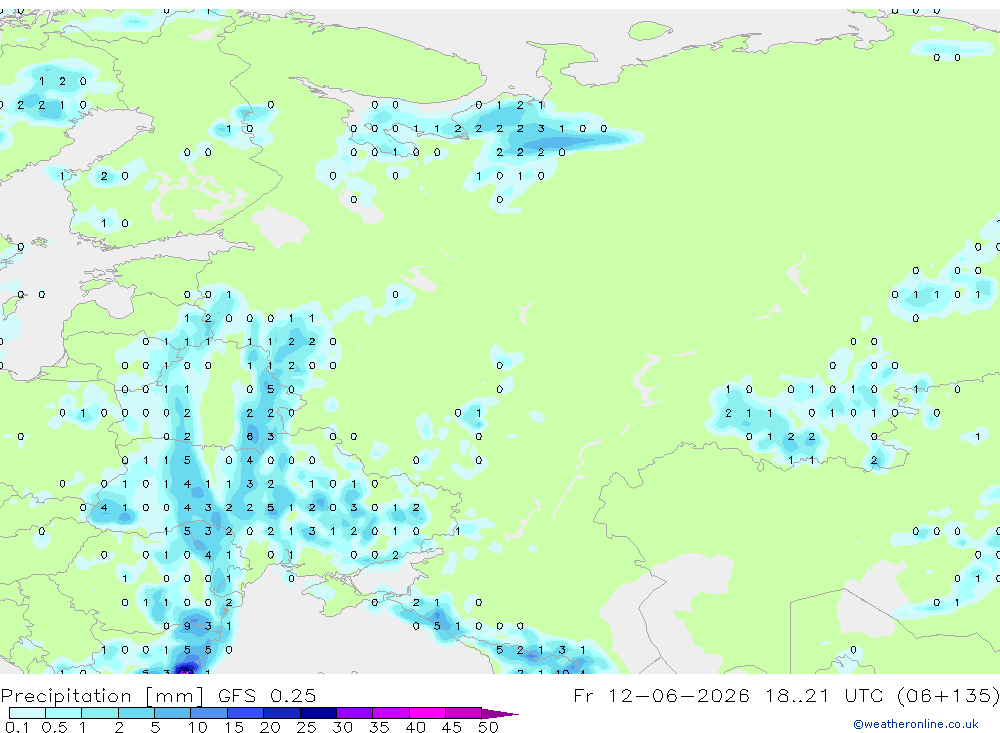This screenshot has height=733, width=1000.
Task: Select the 2–5 mm legend color swatch
Action: 136,713
